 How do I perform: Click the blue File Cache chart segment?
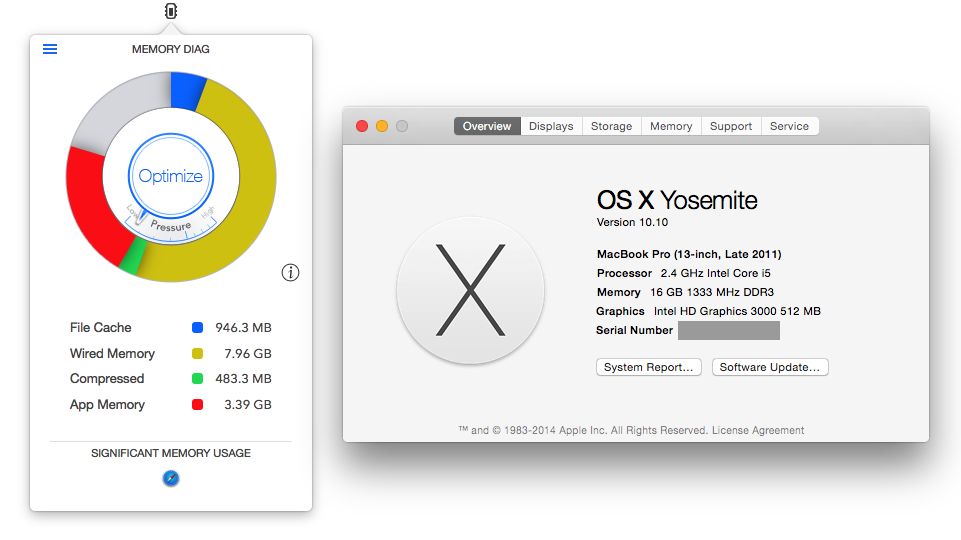188,91
